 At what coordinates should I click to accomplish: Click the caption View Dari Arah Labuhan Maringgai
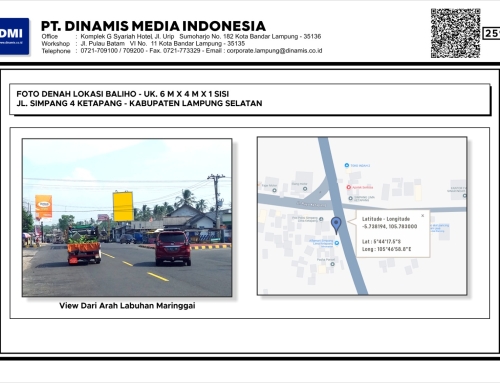click(x=127, y=306)
